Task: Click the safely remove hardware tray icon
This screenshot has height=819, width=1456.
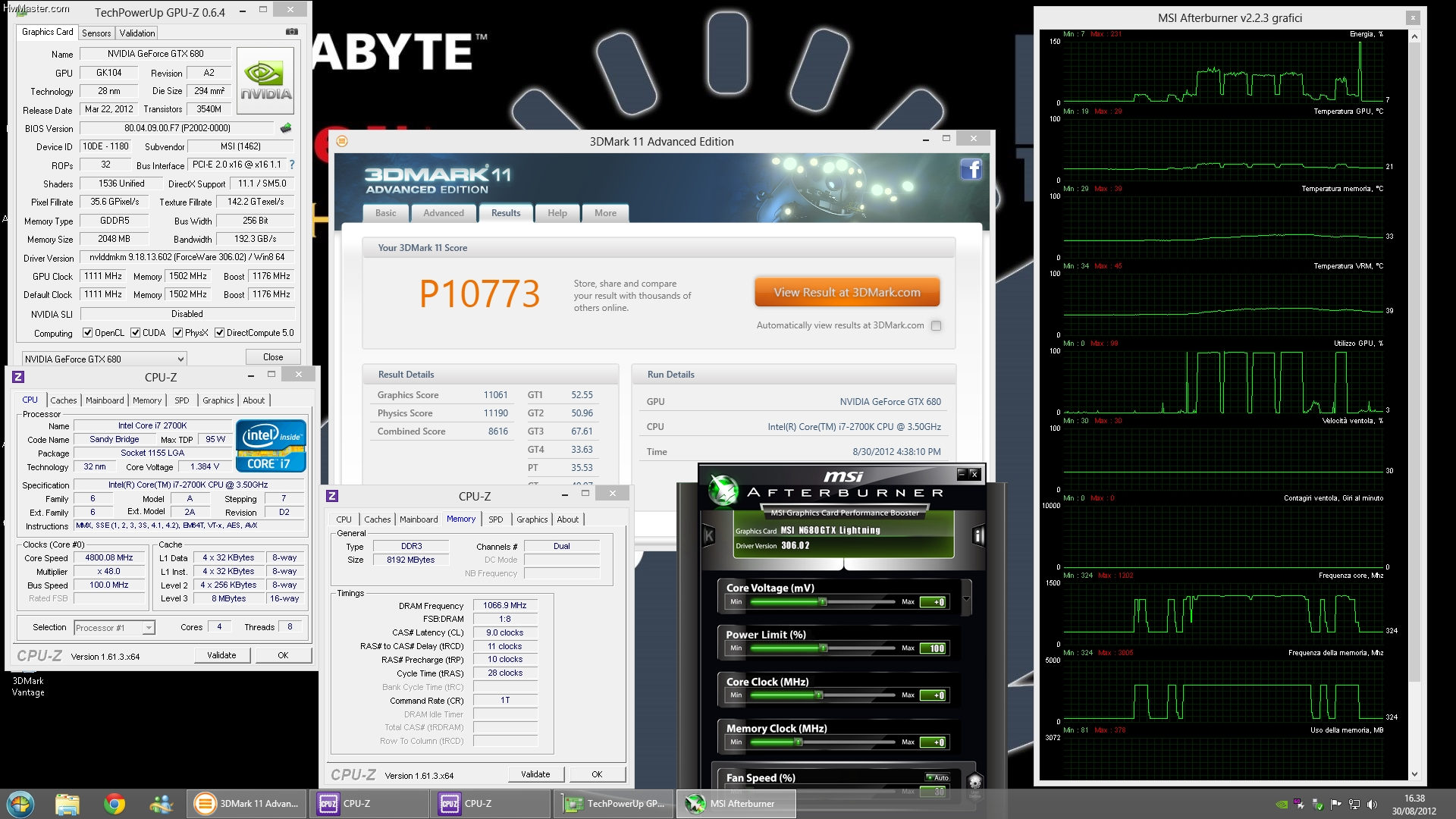Action: click(1317, 805)
